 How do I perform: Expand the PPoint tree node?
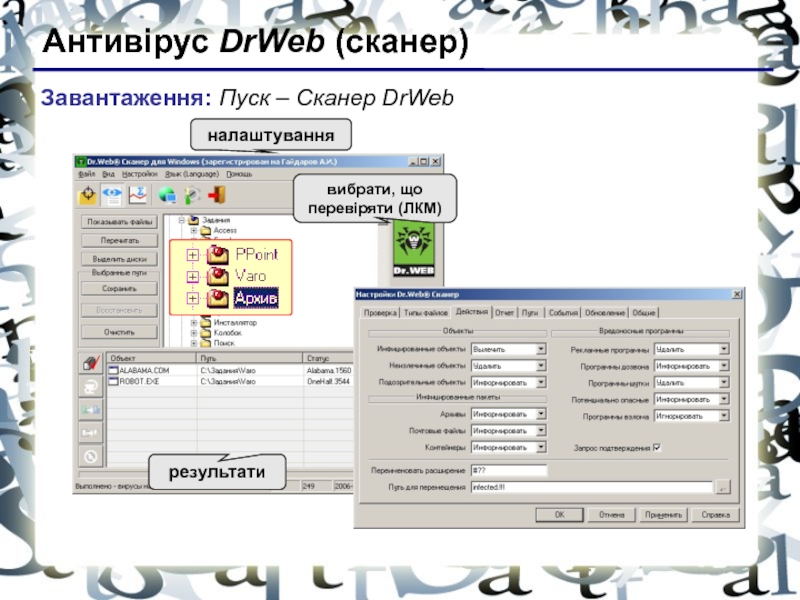pos(192,255)
